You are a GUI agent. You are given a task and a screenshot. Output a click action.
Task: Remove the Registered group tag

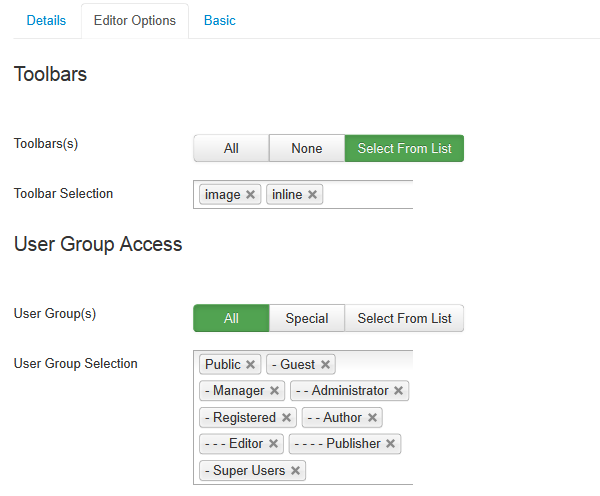[x=286, y=418]
